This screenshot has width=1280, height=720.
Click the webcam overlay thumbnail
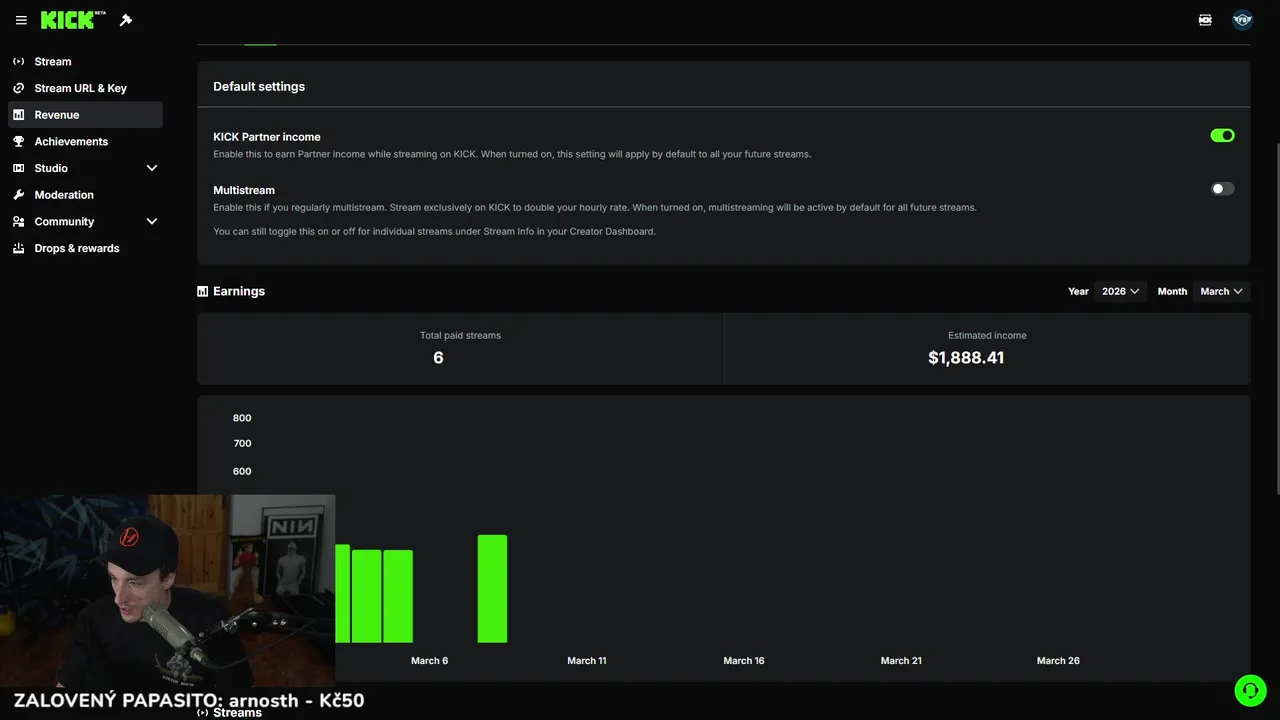[168, 589]
